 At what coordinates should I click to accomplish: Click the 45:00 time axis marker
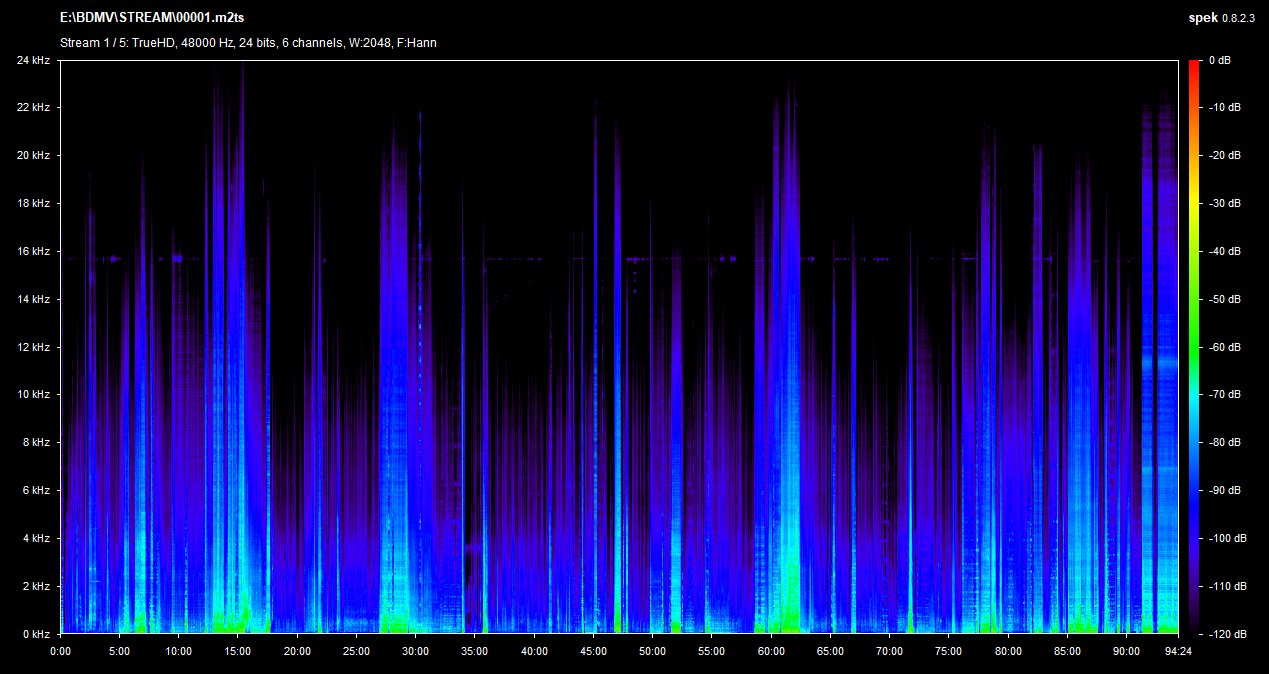coord(594,651)
